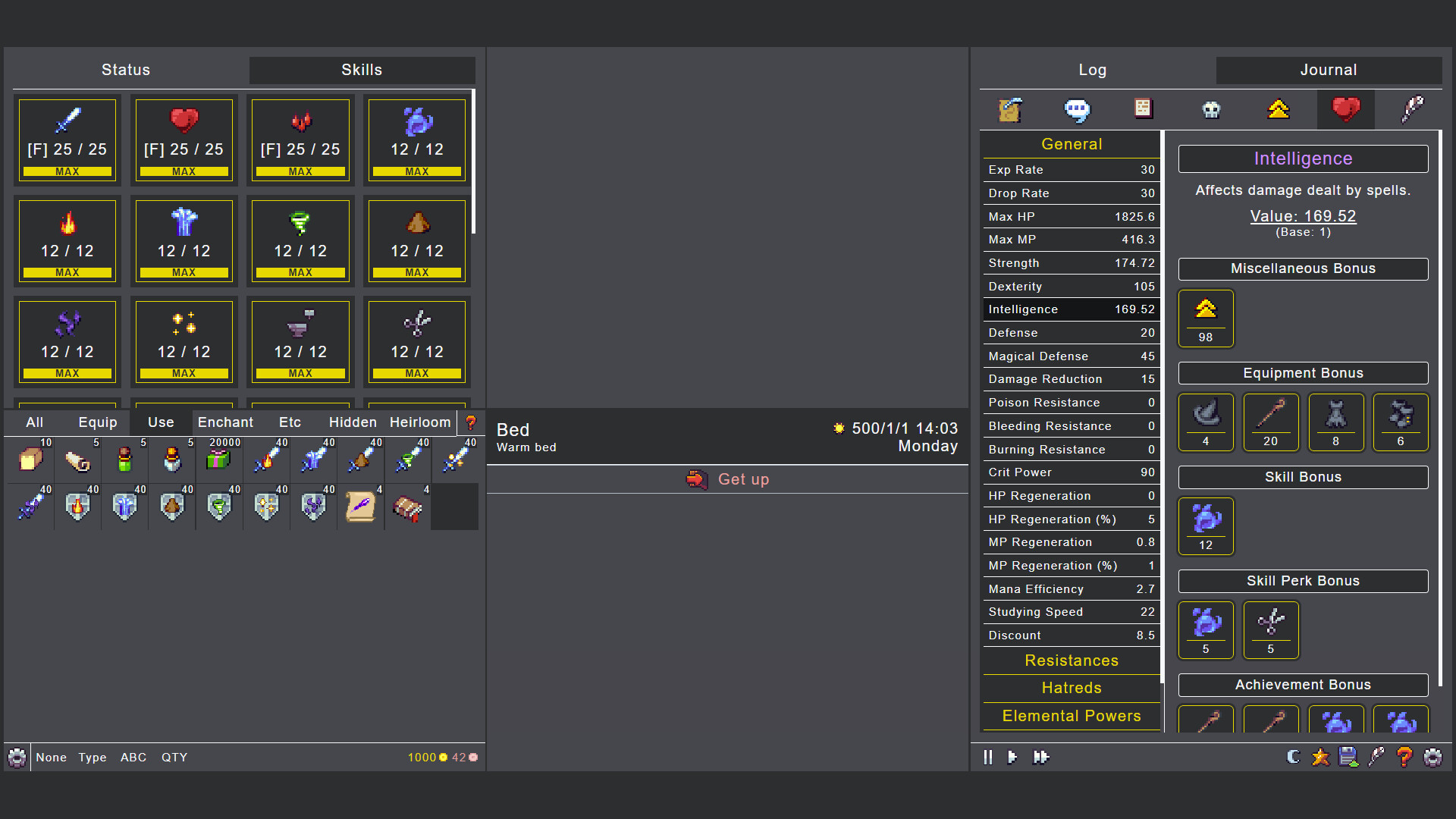The image size is (1456, 819).
Task: Select the red heart stats icon
Action: [x=1346, y=110]
